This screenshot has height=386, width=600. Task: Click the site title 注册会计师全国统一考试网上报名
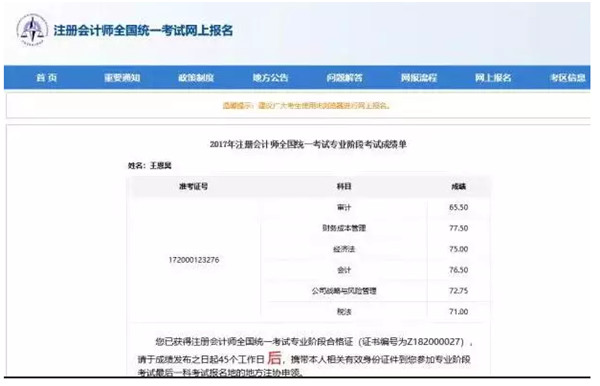click(143, 31)
